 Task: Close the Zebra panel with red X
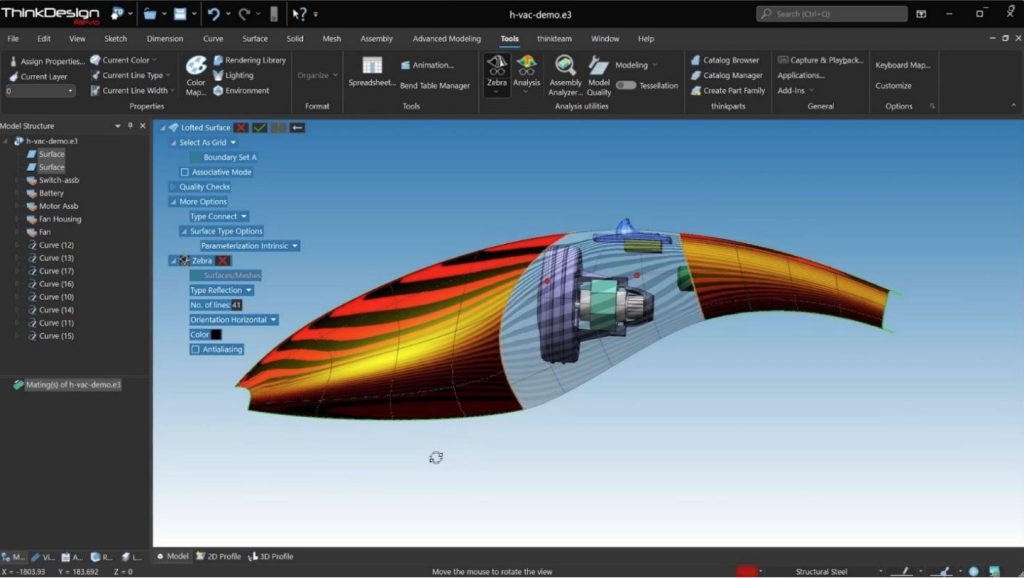point(223,261)
